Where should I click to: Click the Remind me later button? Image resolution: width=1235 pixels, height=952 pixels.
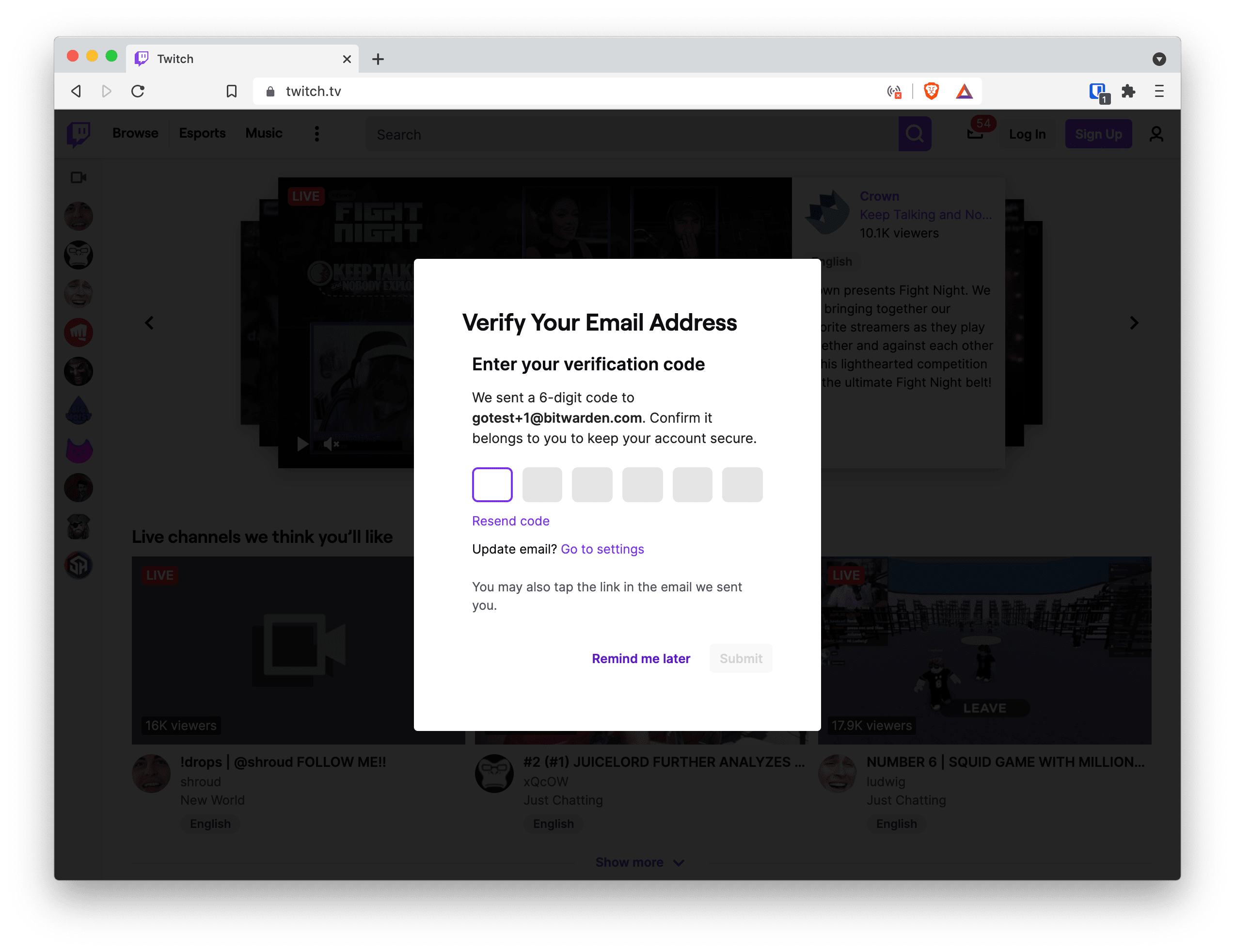tap(641, 658)
